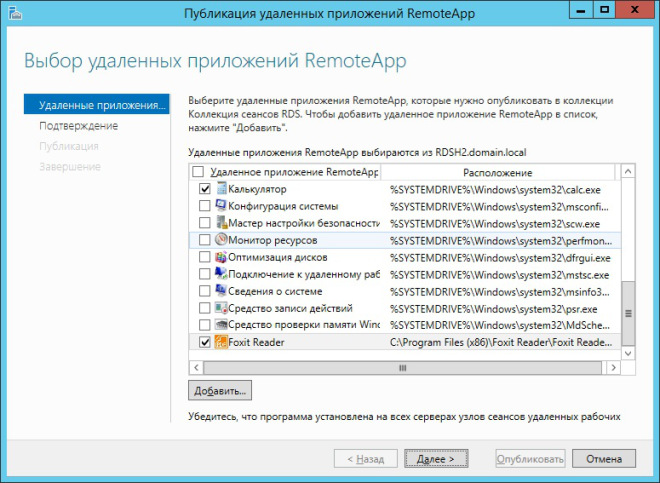Click the Калькулятор application icon

point(220,189)
